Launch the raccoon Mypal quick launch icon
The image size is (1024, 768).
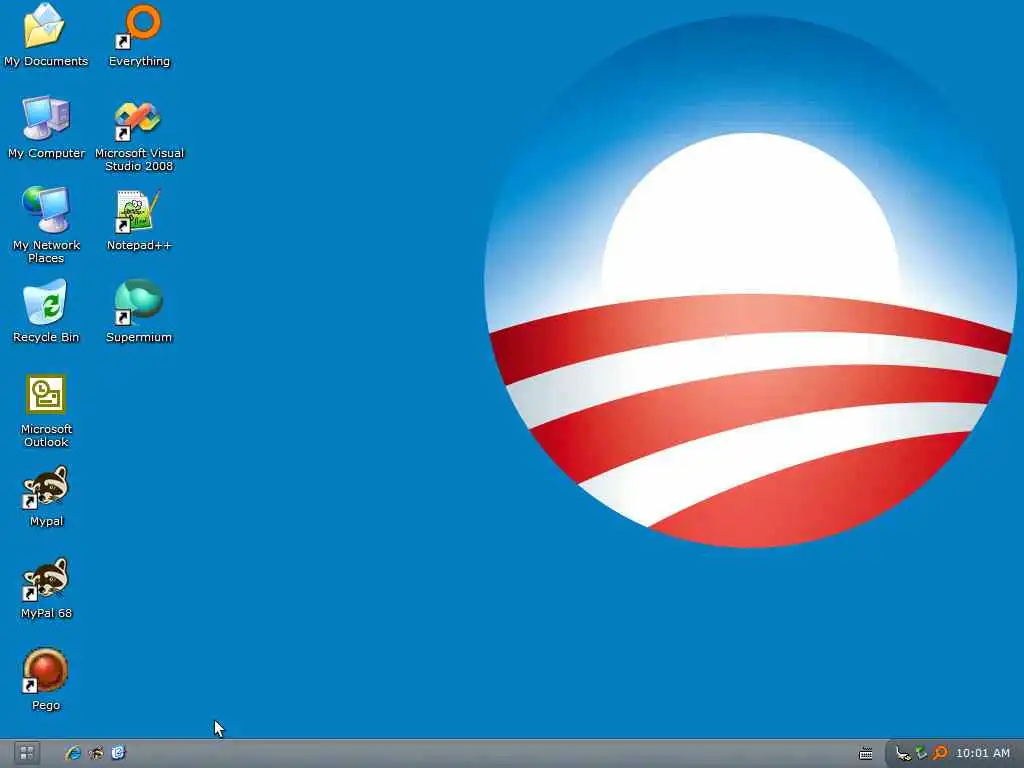point(96,753)
